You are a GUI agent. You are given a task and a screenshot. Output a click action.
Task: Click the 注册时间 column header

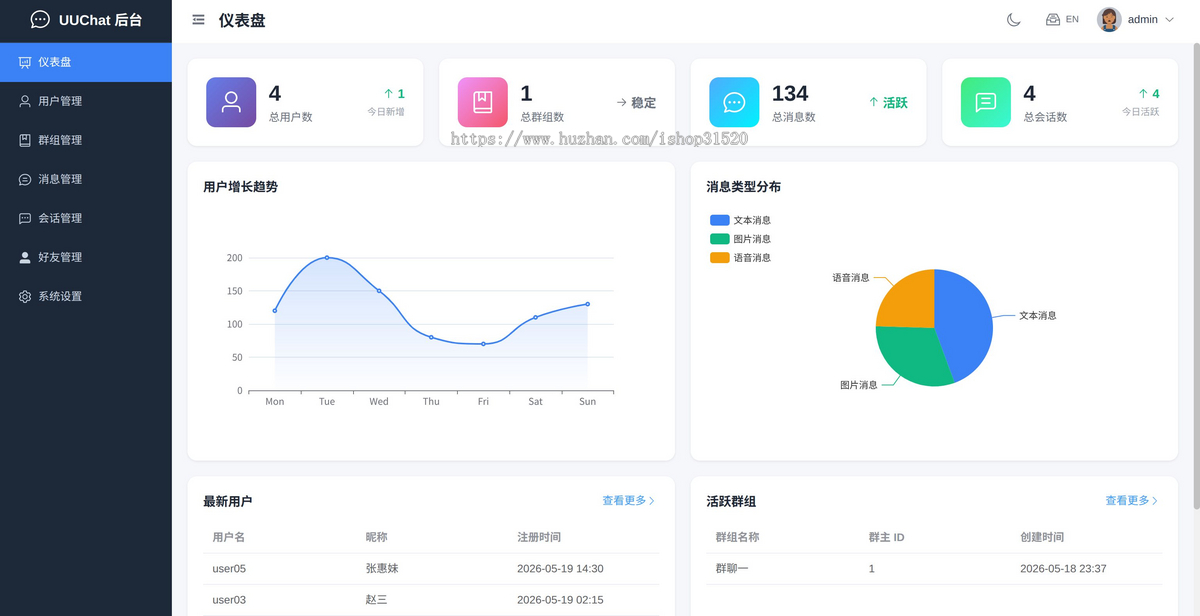[539, 537]
